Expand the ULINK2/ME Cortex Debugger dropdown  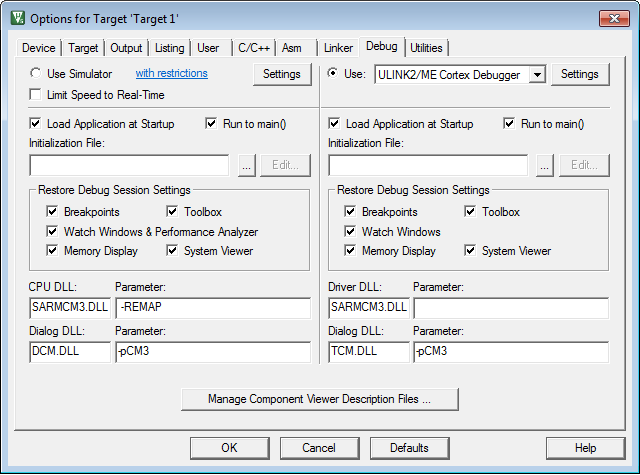click(x=538, y=75)
